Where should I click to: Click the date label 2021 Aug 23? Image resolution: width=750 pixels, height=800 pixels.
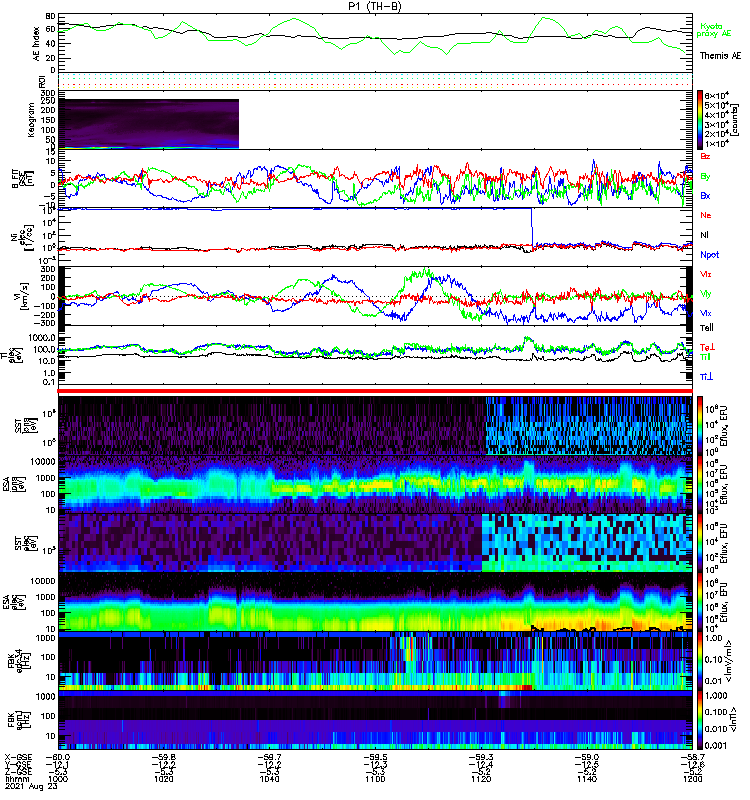pyautogui.click(x=31, y=786)
